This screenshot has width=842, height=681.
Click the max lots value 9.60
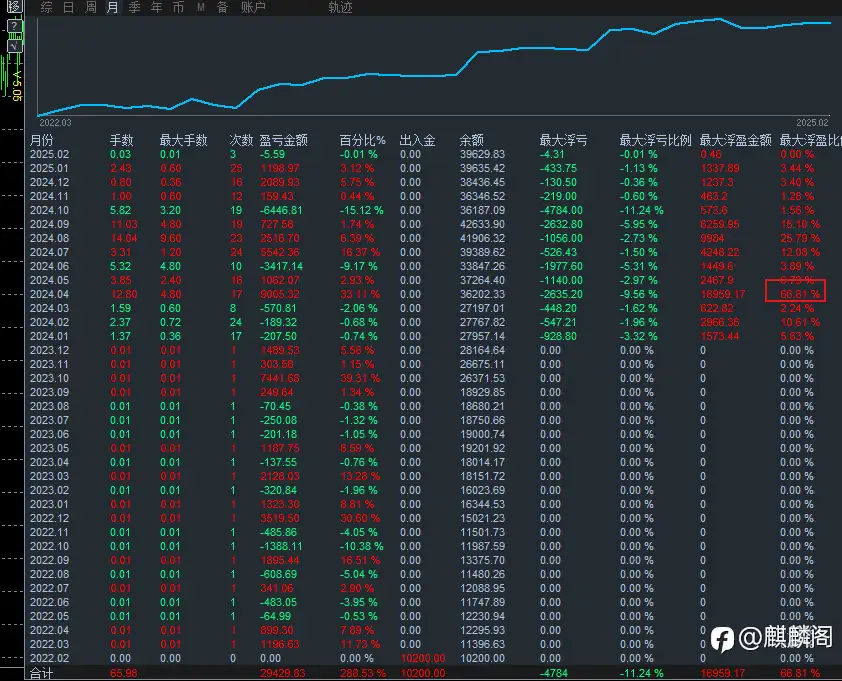pos(171,238)
